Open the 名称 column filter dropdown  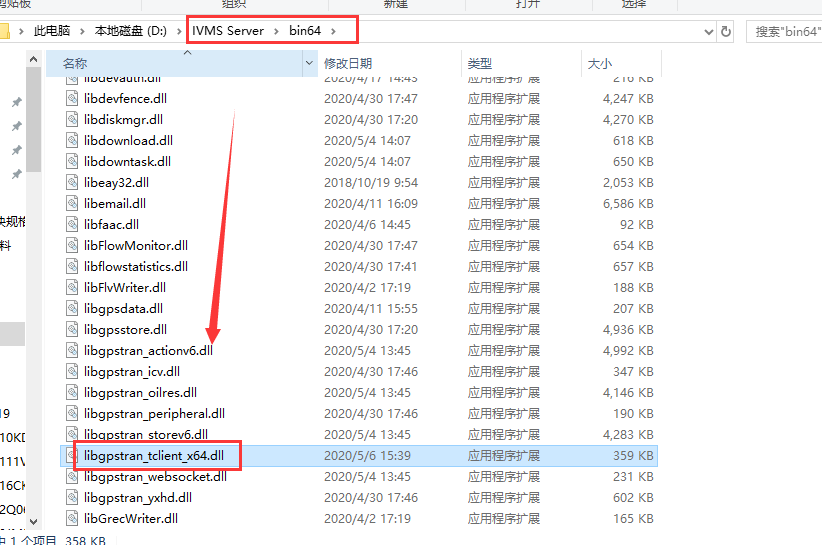pos(309,63)
